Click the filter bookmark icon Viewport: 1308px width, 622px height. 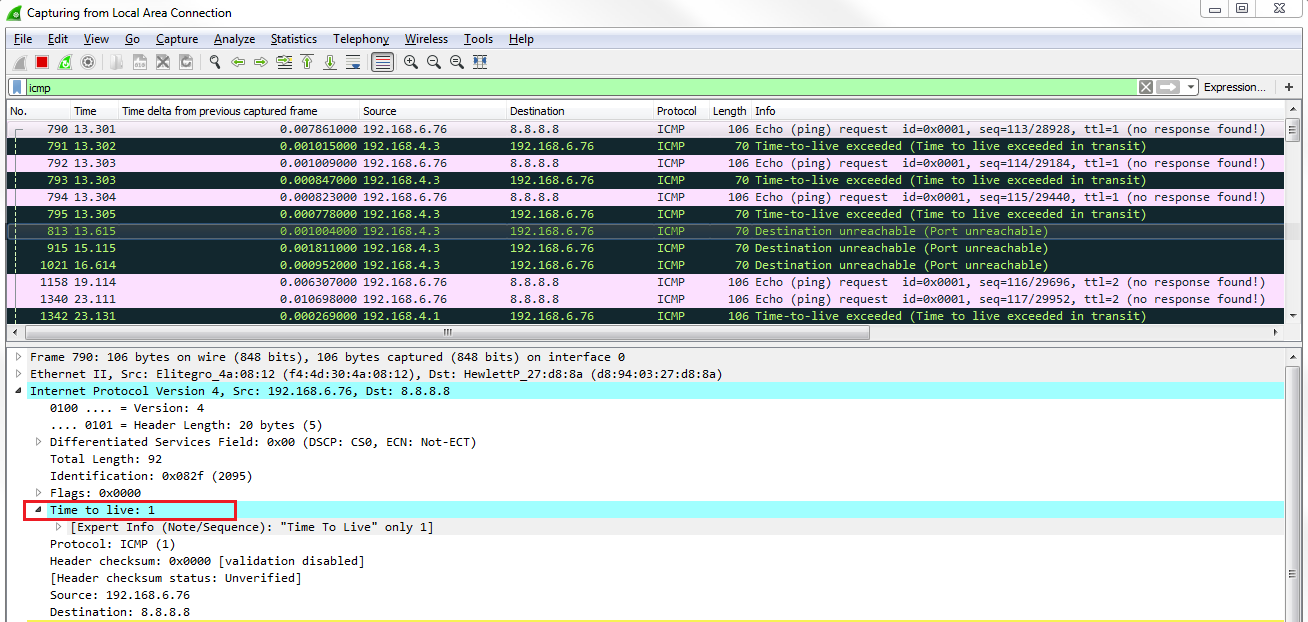[17, 88]
